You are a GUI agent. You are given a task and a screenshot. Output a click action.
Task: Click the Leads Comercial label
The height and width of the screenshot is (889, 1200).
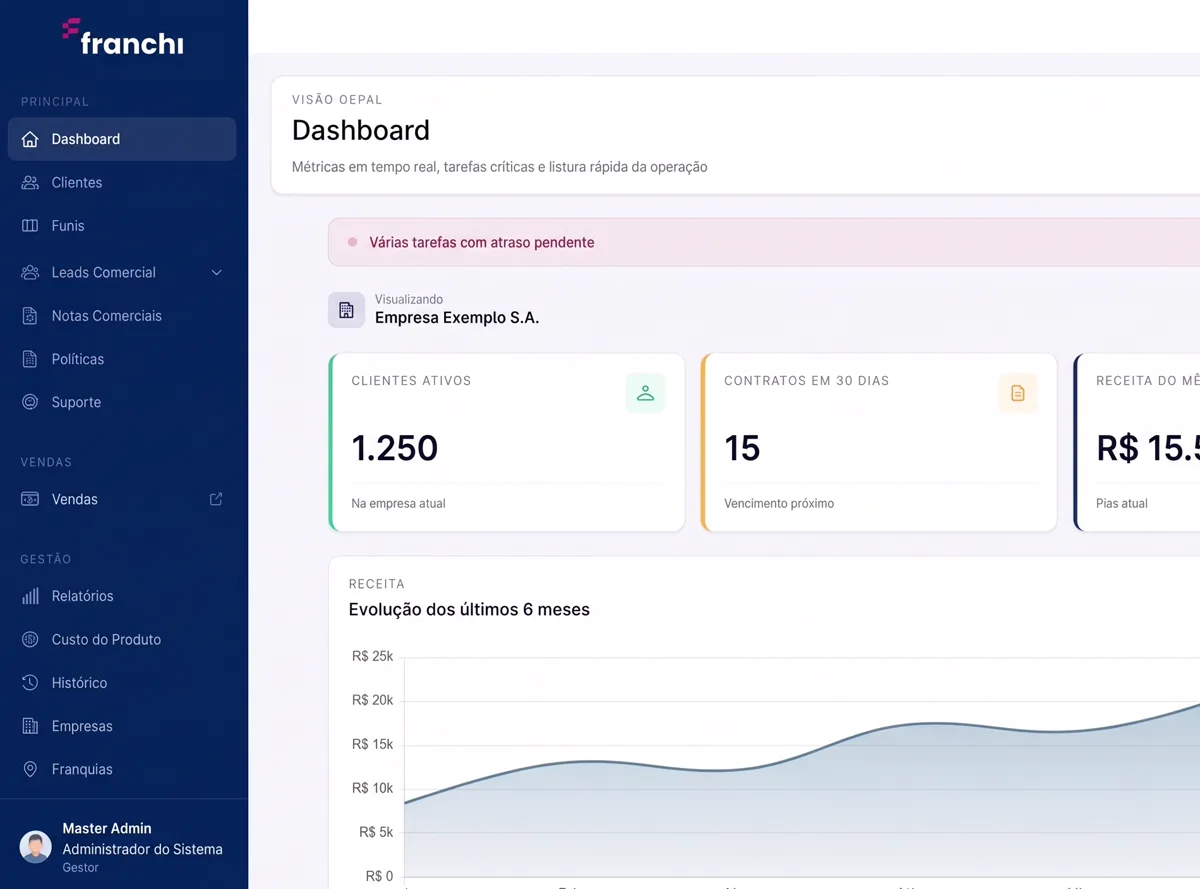(x=104, y=272)
